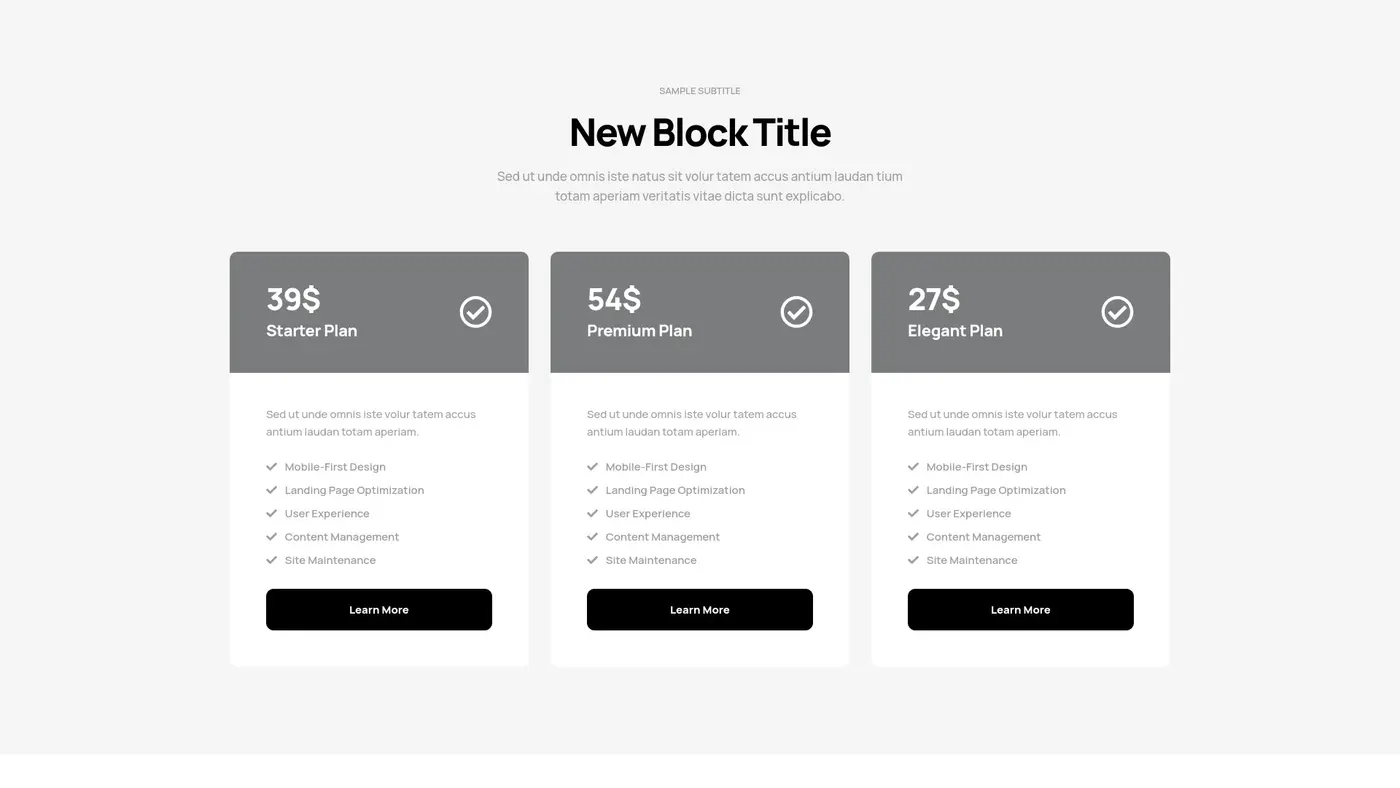
Task: Click Learn More on the Premium Plan
Action: point(699,609)
